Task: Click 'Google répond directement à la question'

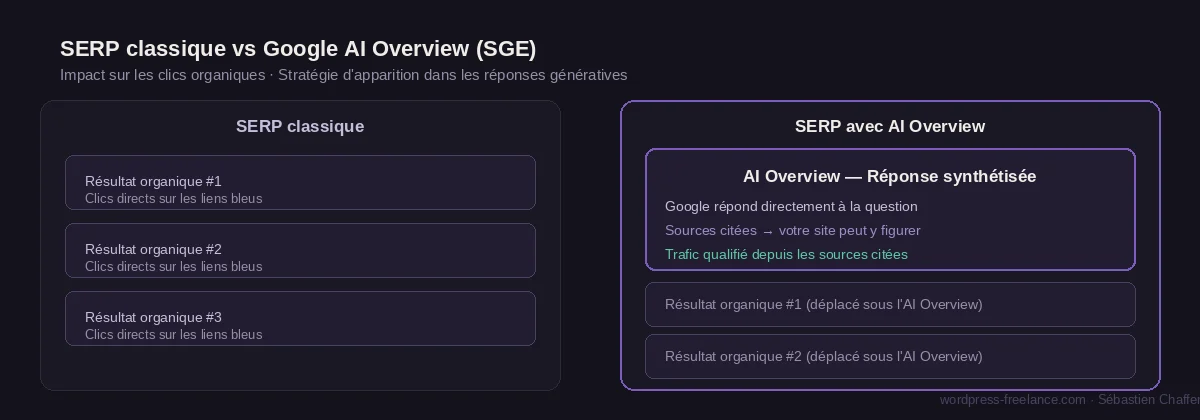Action: [x=791, y=206]
